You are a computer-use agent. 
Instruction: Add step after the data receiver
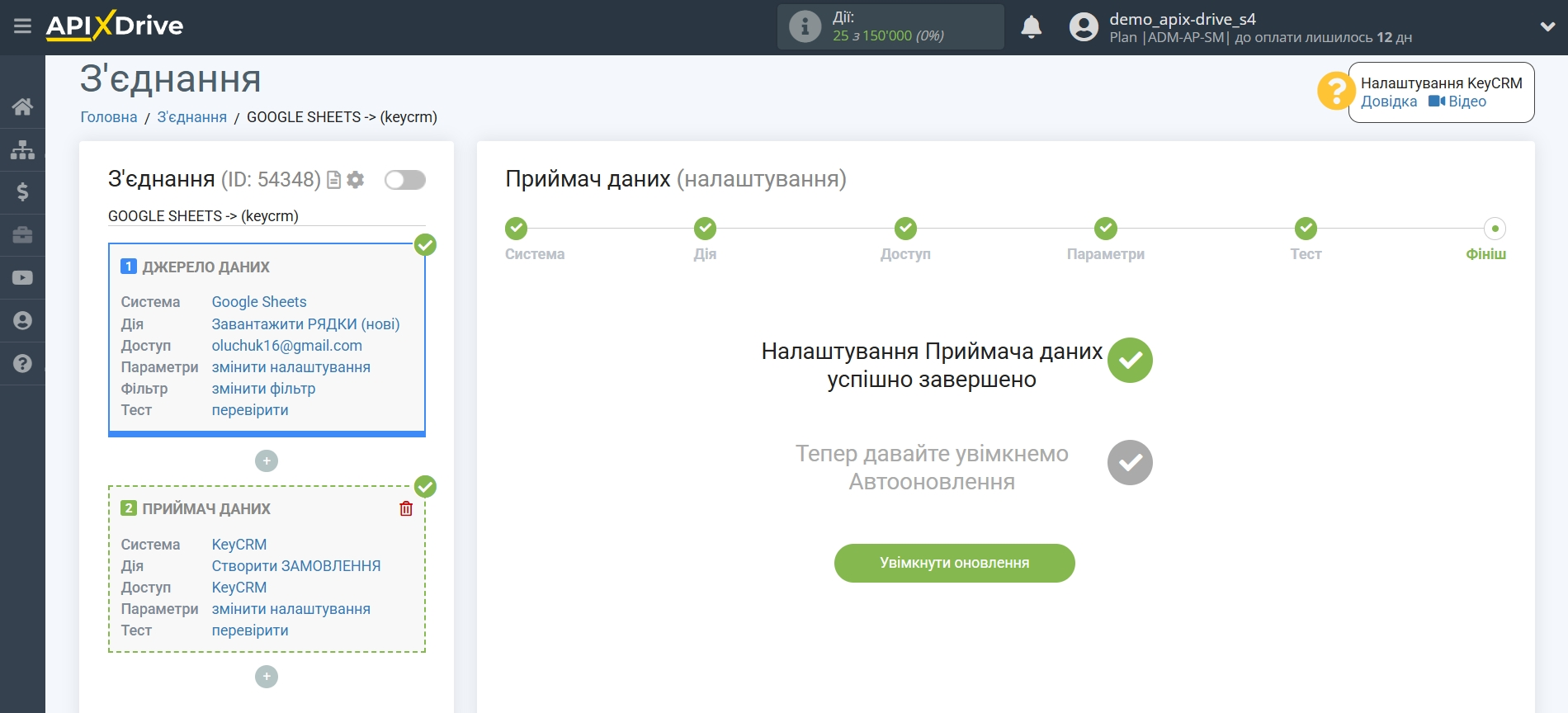(x=267, y=677)
